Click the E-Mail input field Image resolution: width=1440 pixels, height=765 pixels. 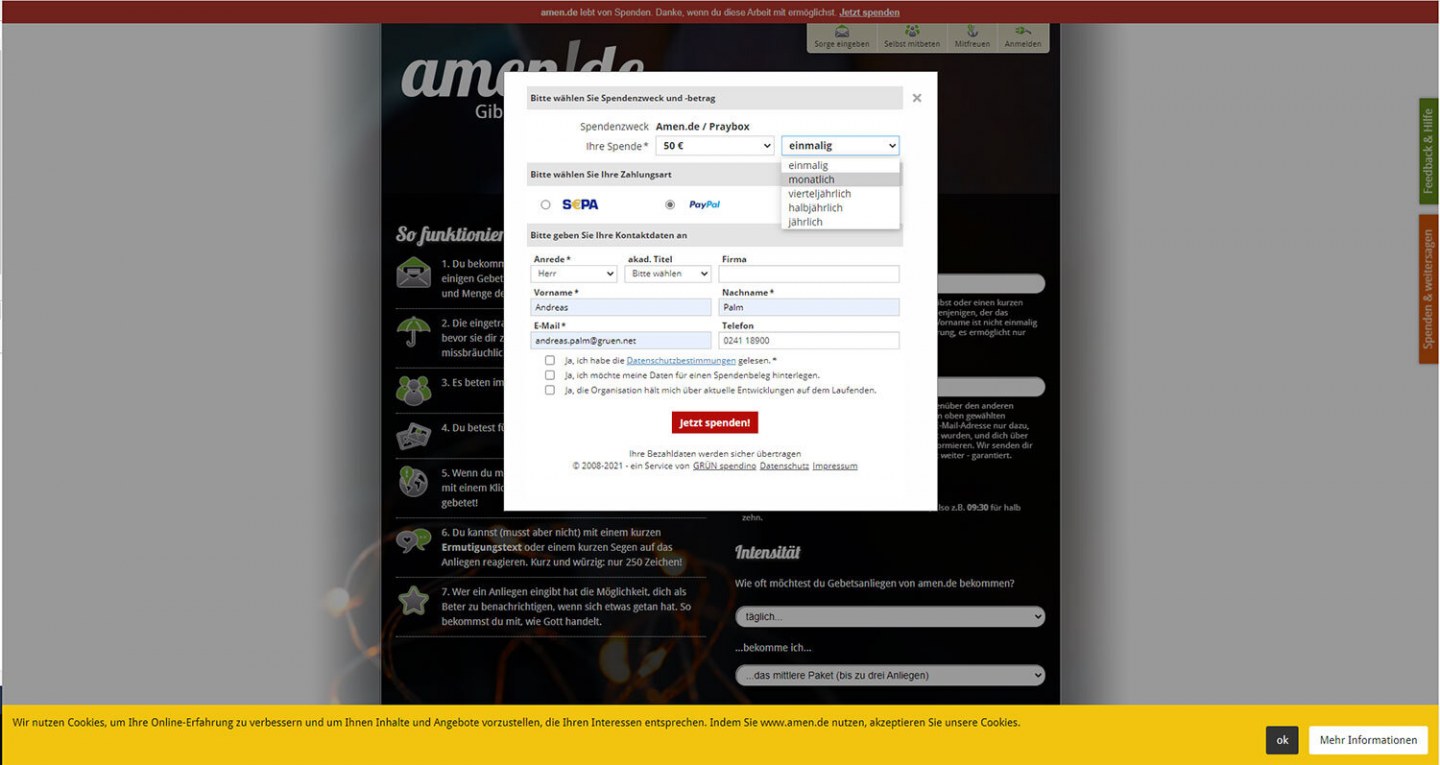[621, 341]
